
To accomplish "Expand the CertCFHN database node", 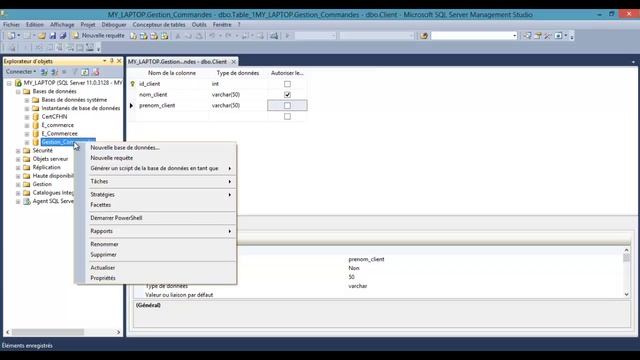I will (x=27, y=117).
